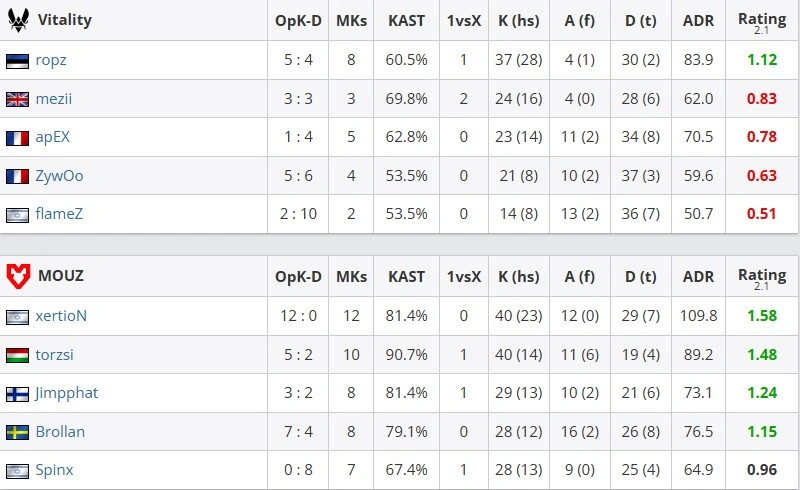Viewport: 800px width, 490px height.
Task: Click the Estonian flag beside ropz
Action: [x=17, y=60]
